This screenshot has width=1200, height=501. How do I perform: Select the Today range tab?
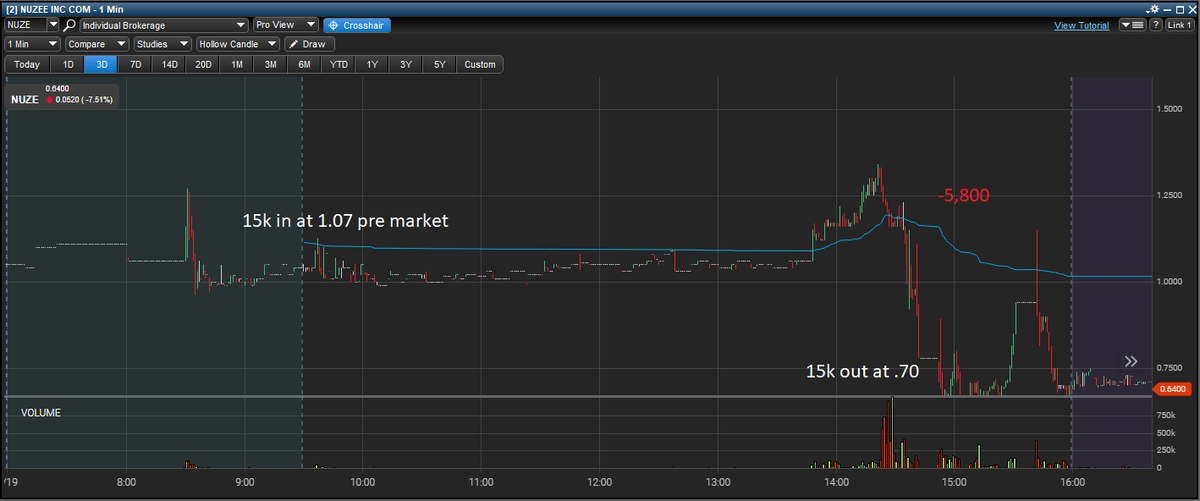coord(27,64)
